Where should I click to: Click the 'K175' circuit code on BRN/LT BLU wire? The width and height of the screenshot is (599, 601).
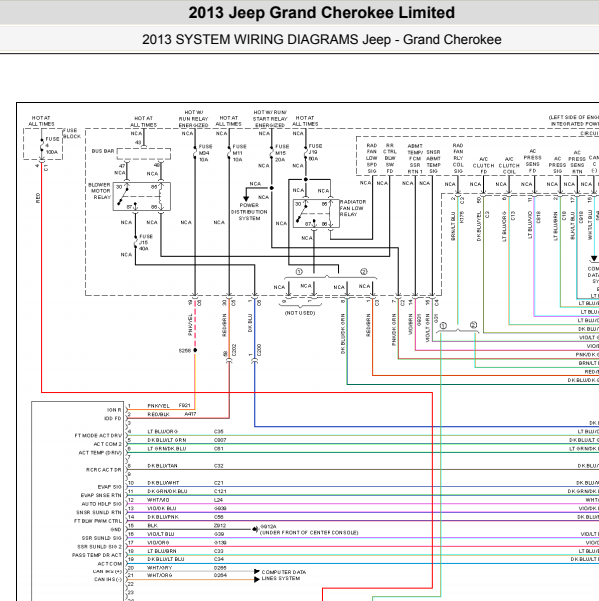click(462, 217)
